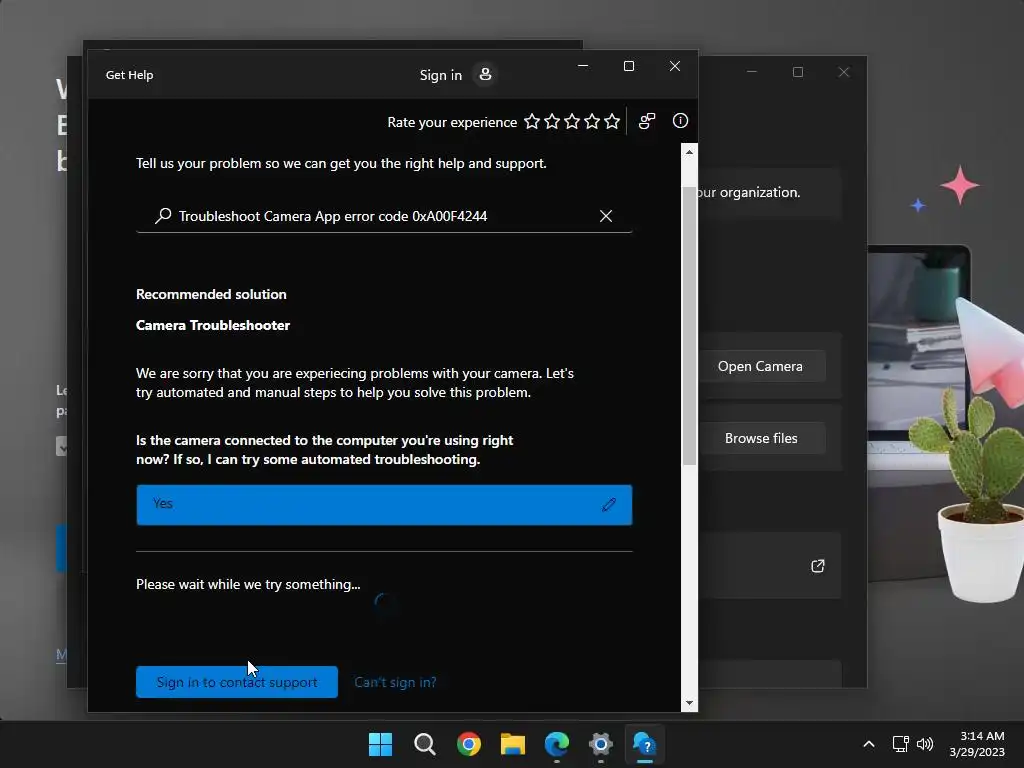The image size is (1024, 768).
Task: Click the magnifier icon in problem search box
Action: coord(163,216)
